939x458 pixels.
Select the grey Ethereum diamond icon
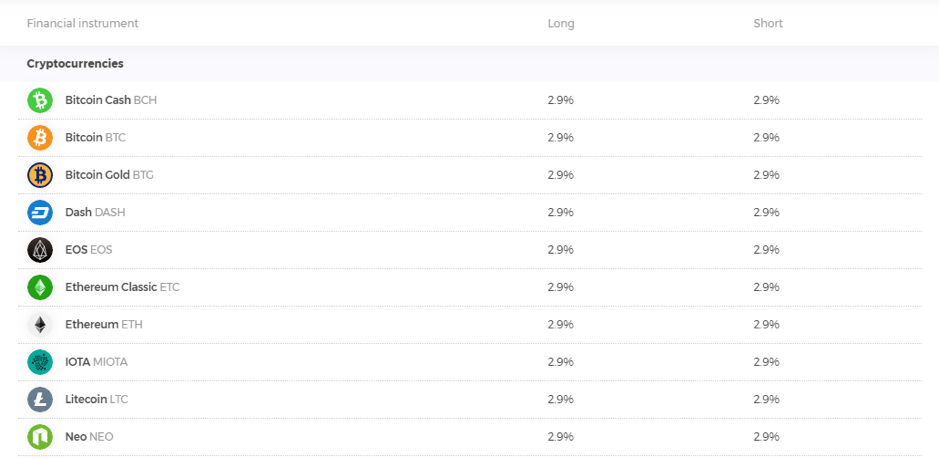(40, 324)
